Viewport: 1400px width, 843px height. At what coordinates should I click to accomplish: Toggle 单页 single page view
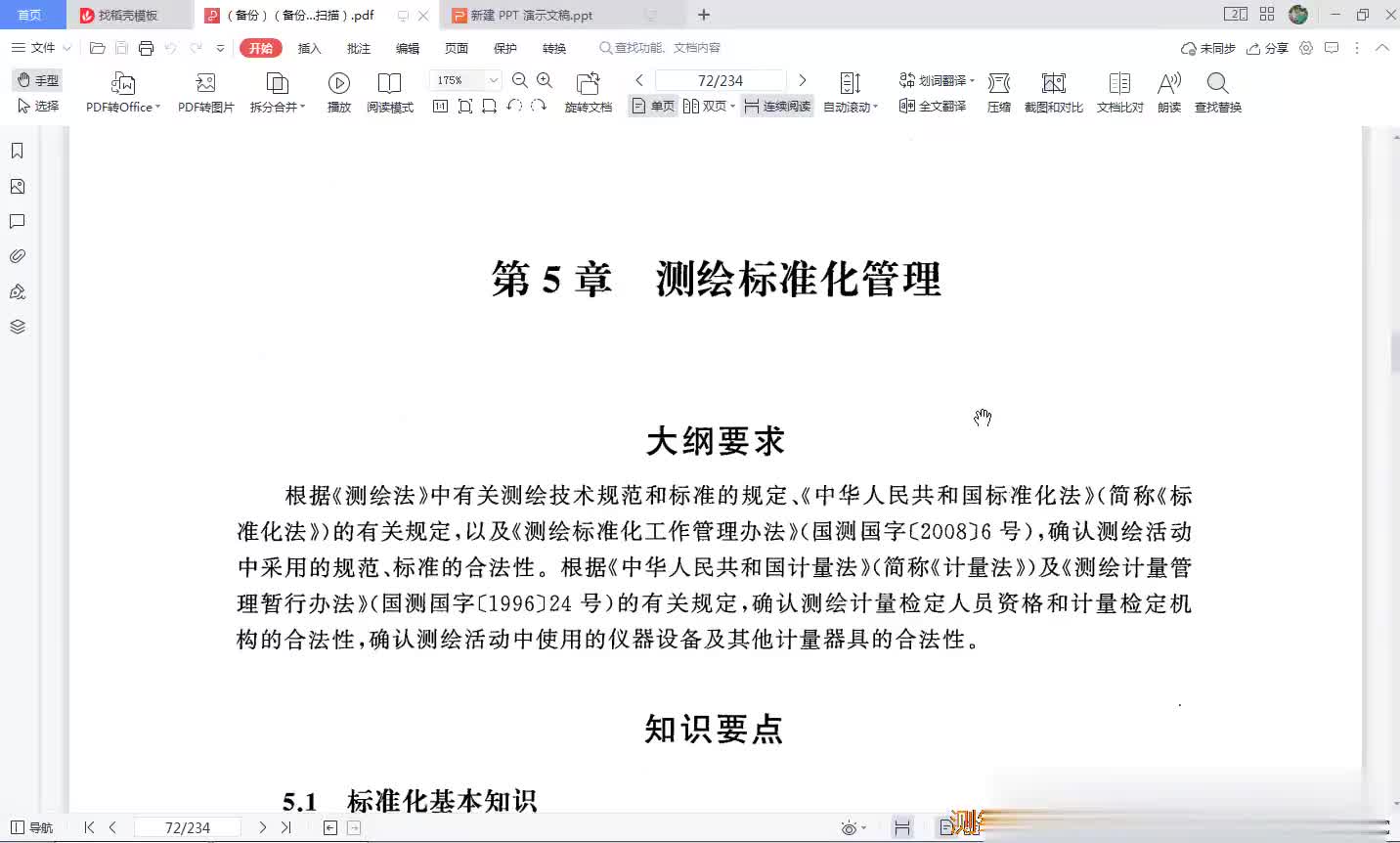pyautogui.click(x=653, y=107)
